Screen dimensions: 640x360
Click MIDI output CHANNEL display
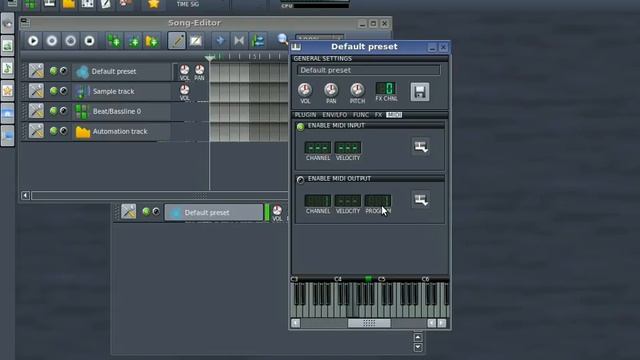[x=318, y=201]
